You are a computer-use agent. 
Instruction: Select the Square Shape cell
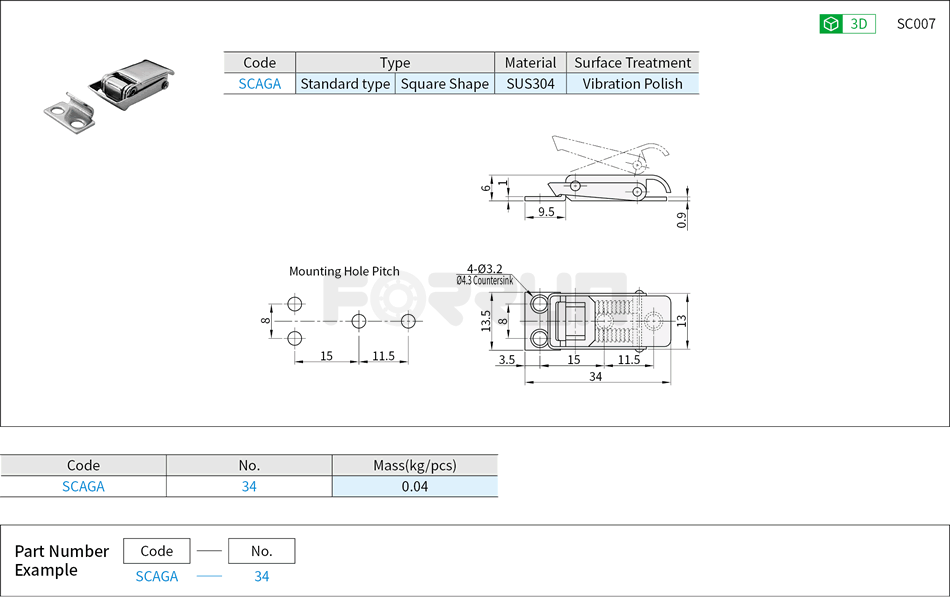[x=445, y=84]
